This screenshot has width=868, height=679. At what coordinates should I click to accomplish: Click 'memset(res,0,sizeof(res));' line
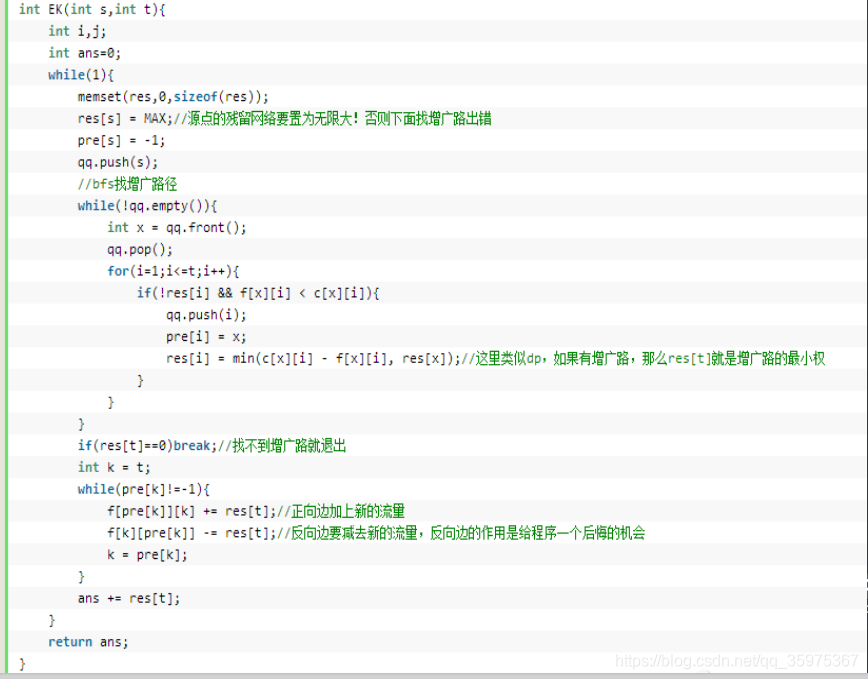pyautogui.click(x=173, y=97)
